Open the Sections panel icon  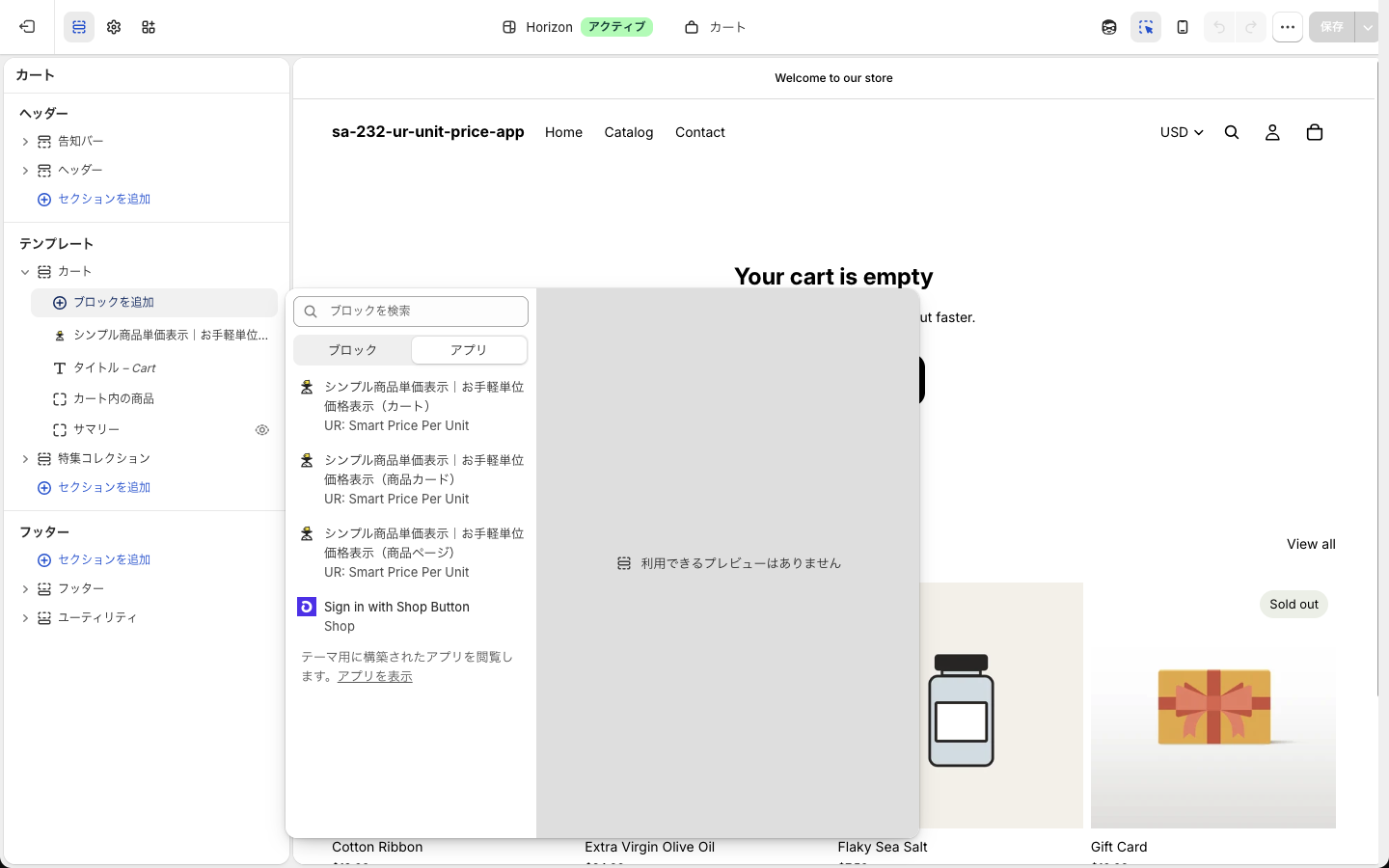pyautogui.click(x=79, y=27)
